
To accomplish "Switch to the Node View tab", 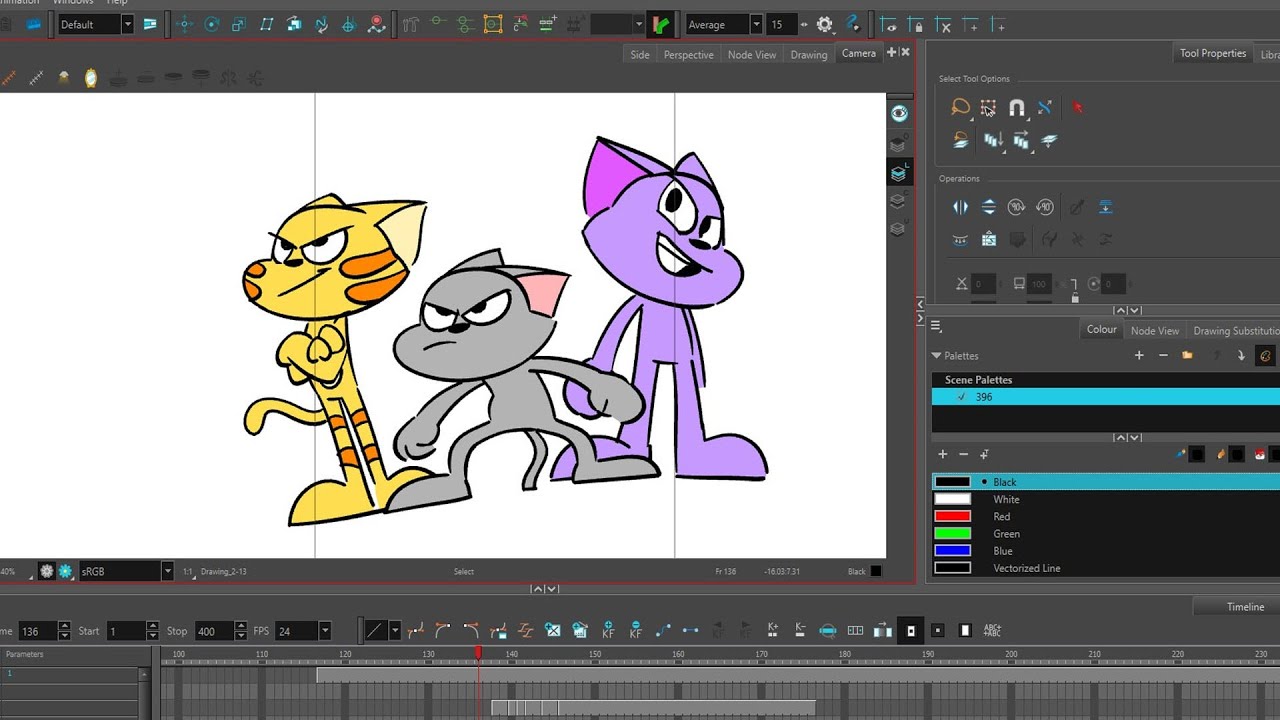I will pyautogui.click(x=752, y=55).
